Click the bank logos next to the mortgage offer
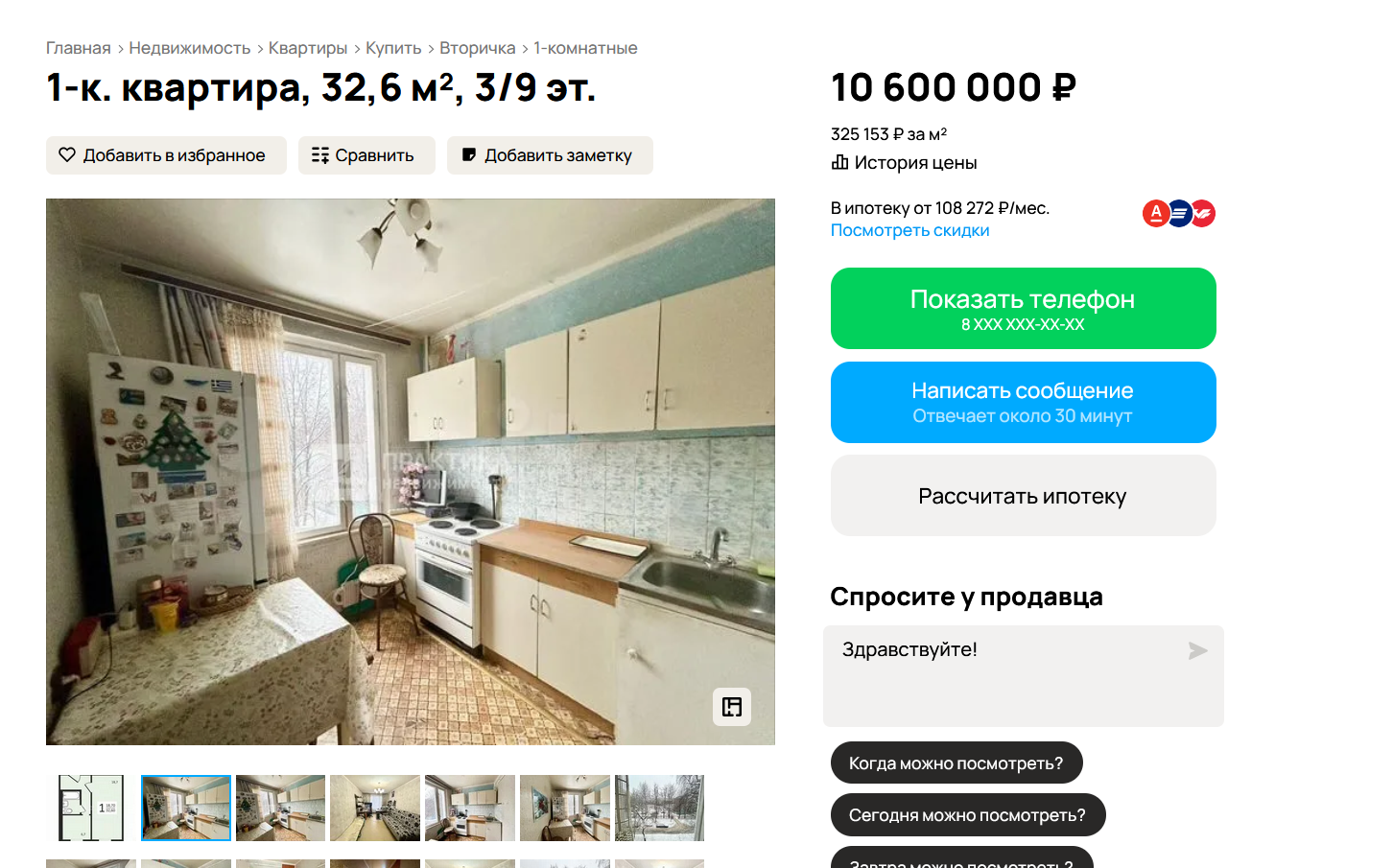This screenshot has height=868, width=1393. tap(1179, 213)
